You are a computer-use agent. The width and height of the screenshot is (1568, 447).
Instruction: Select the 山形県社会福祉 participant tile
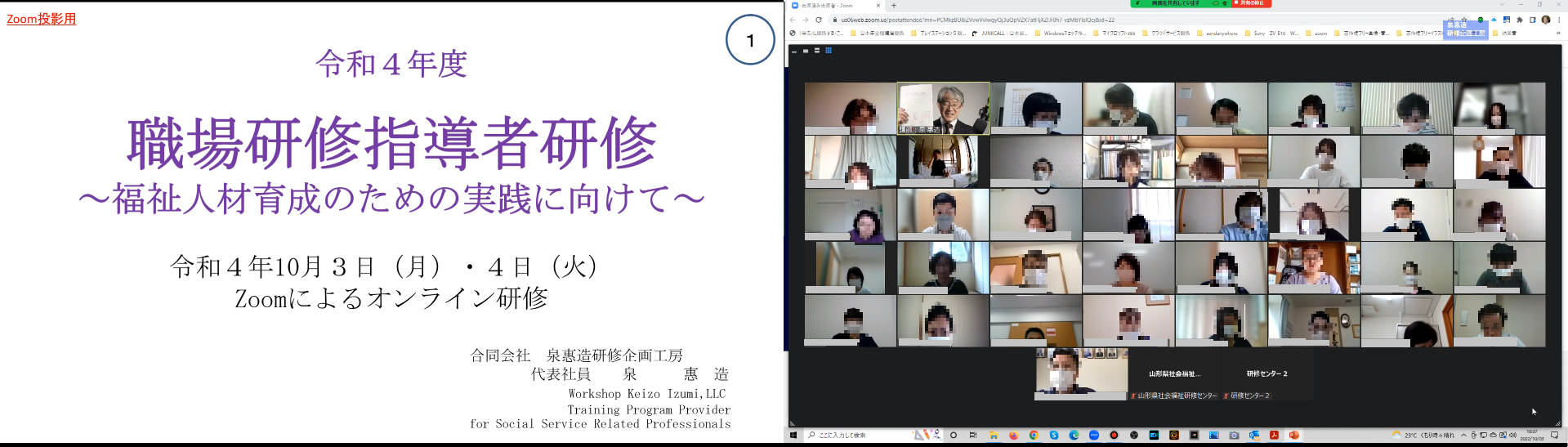1175,374
